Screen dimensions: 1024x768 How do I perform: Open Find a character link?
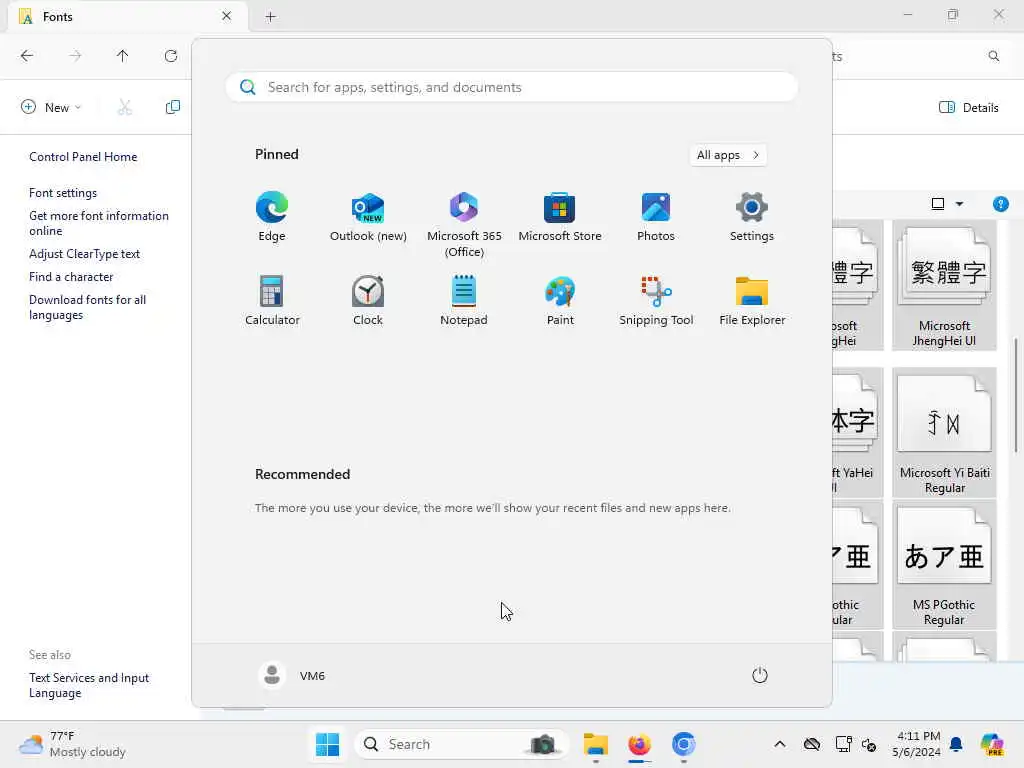click(71, 276)
